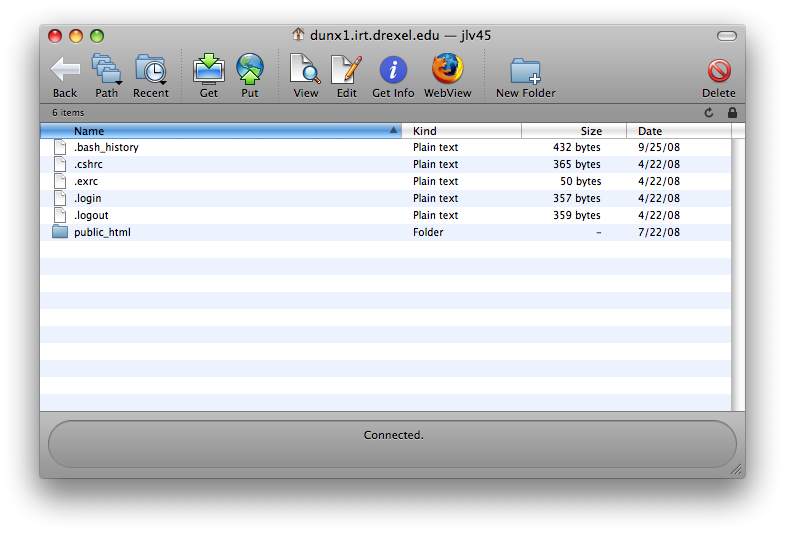
Task: Click the green zoom window button
Action: point(97,36)
